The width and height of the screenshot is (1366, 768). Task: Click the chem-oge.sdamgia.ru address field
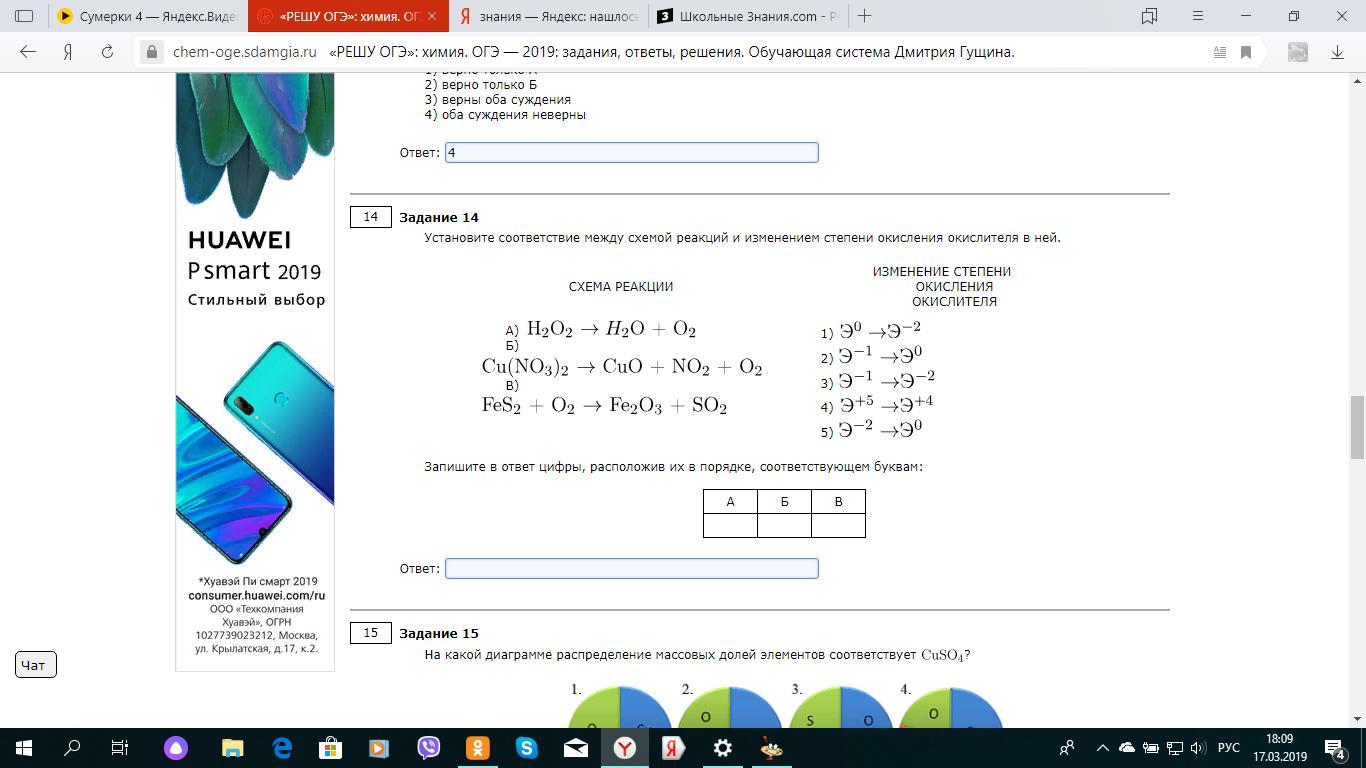244,52
